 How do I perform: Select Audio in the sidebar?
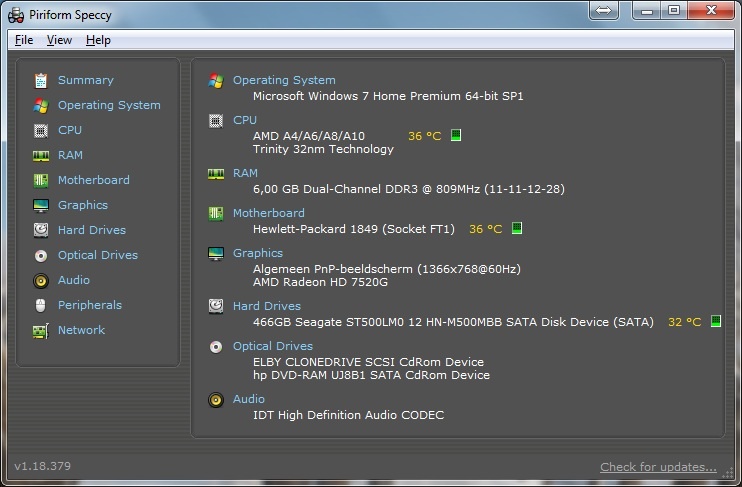(x=74, y=280)
